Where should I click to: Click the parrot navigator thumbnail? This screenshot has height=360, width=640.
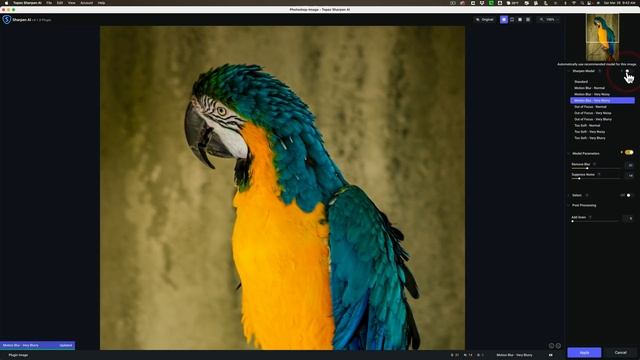(602, 37)
